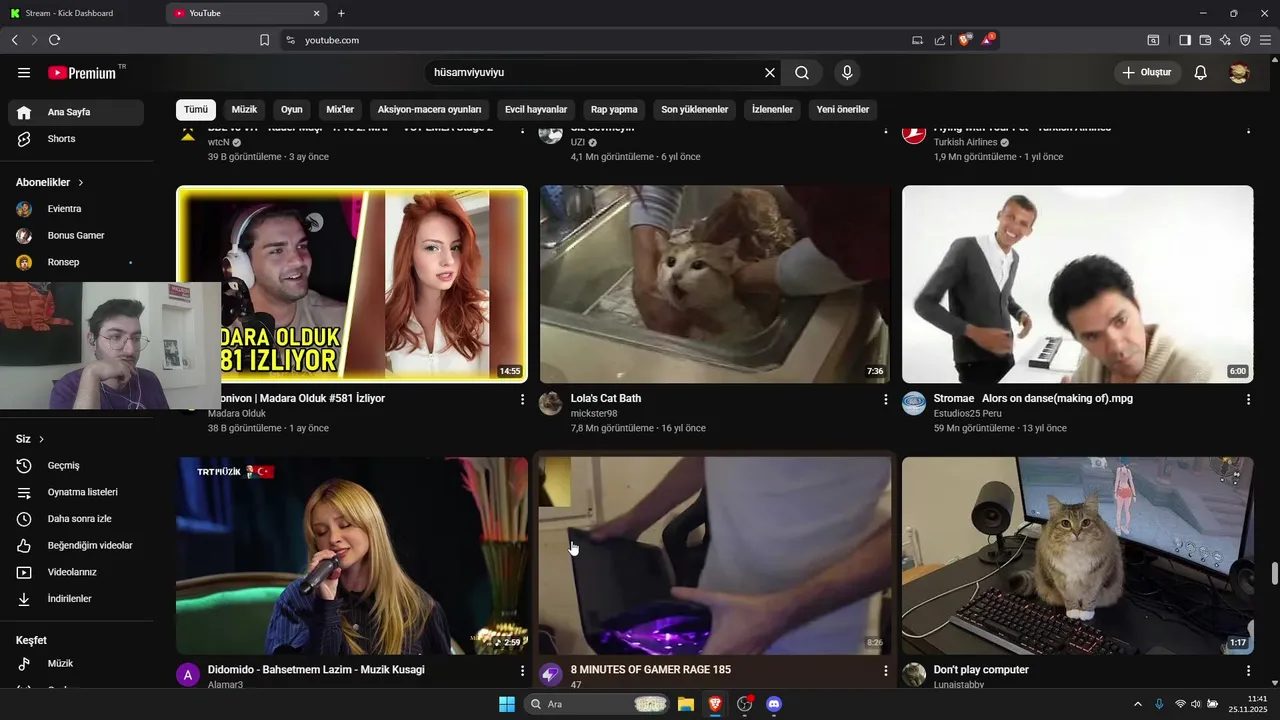Open the account avatar menu
This screenshot has height=720, width=1280.
point(1239,73)
